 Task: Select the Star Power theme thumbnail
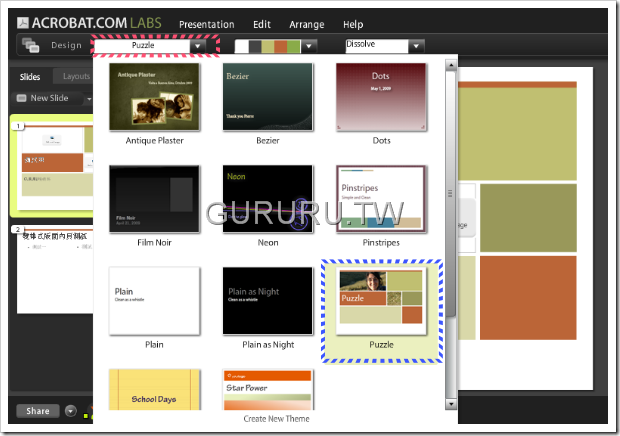[268, 389]
